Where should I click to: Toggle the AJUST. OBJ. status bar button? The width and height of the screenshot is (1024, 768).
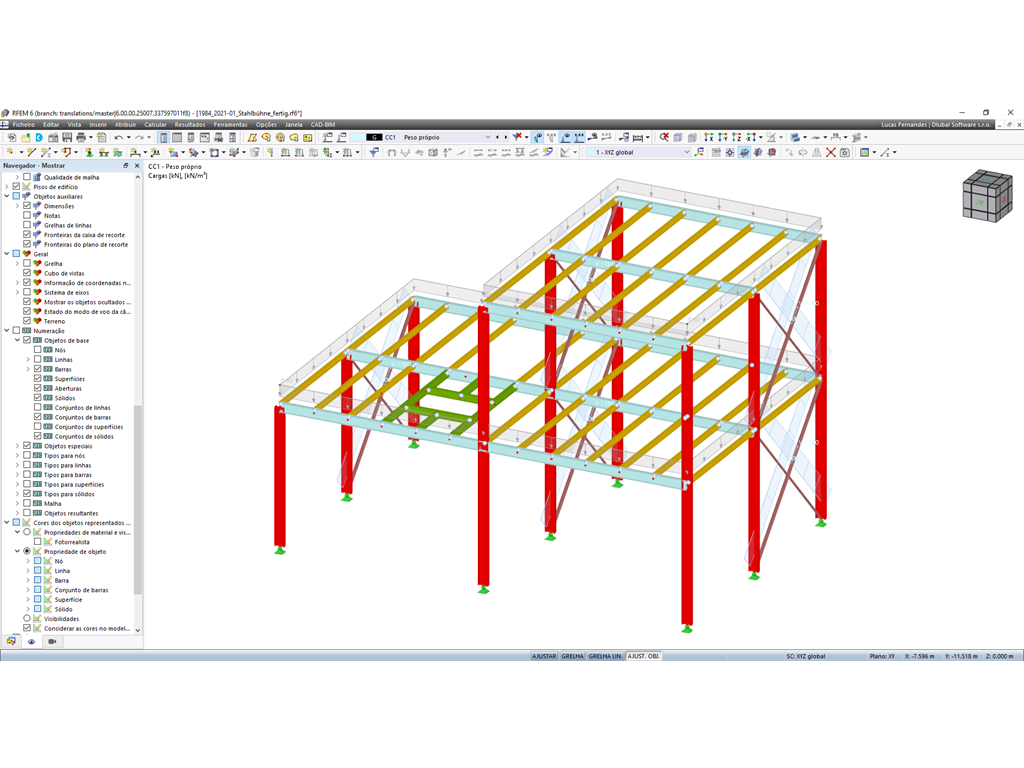click(644, 656)
